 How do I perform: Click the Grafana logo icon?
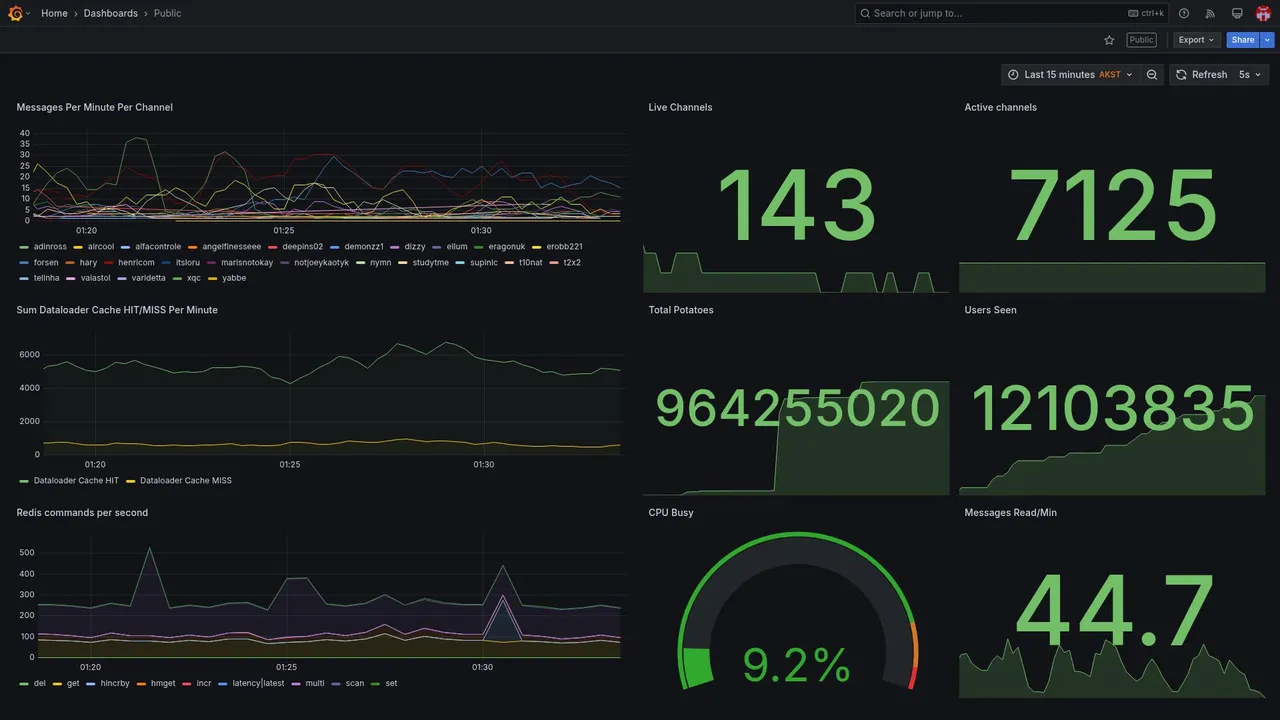pos(15,13)
